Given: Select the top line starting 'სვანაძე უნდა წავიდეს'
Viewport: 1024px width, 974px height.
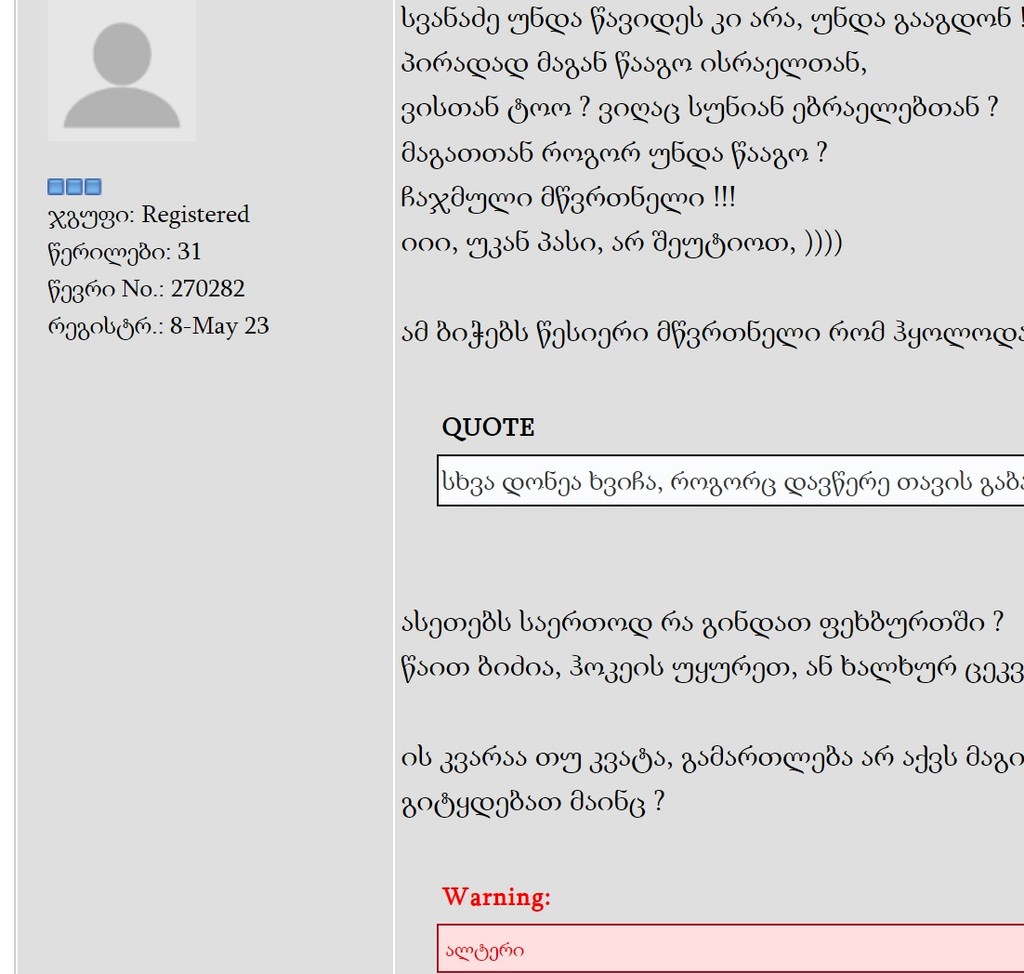Looking at the screenshot, I should (x=712, y=20).
